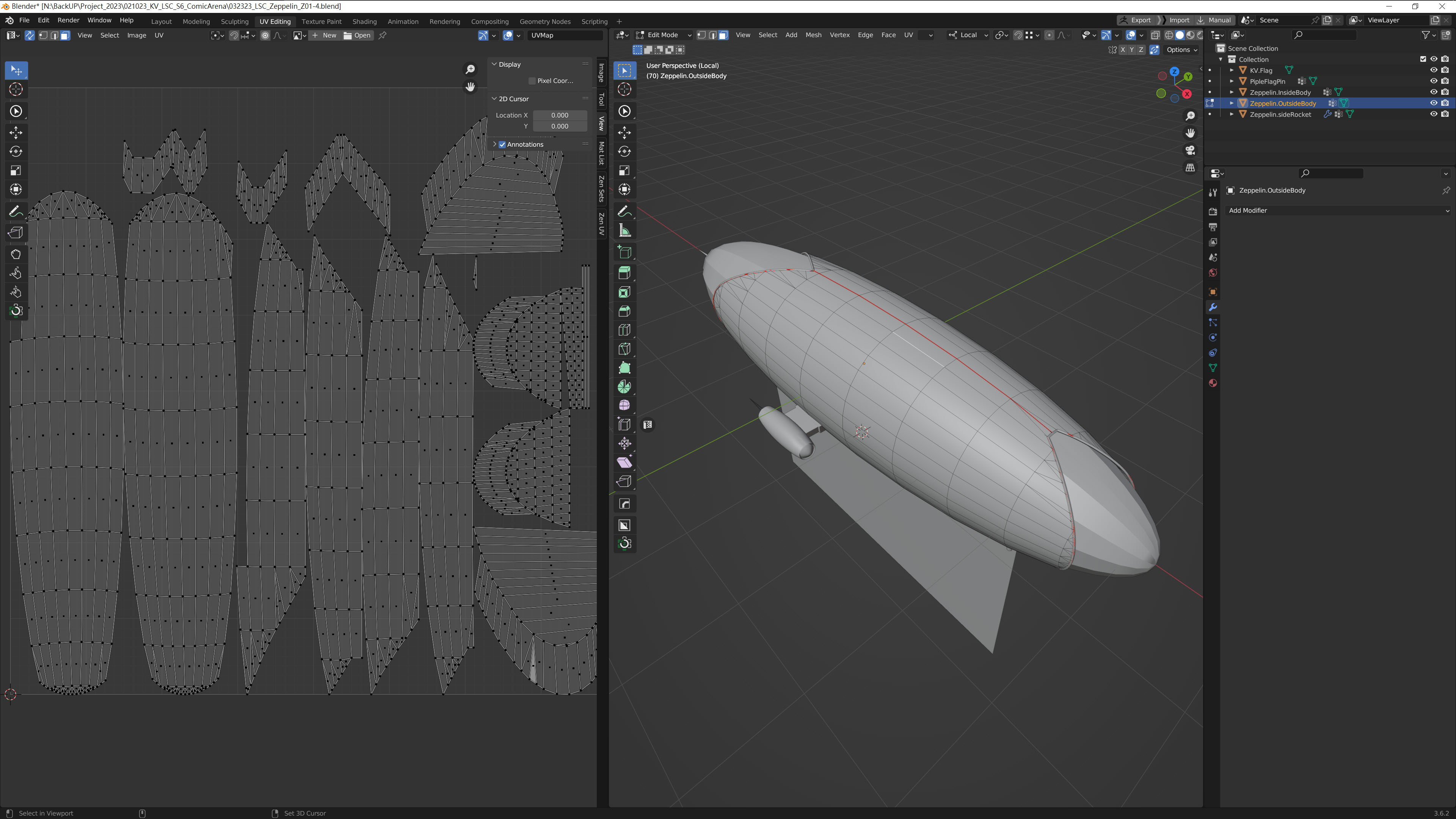Select the UV Grab sculpt tool
This screenshot has width=1456, height=819.
pos(16,254)
